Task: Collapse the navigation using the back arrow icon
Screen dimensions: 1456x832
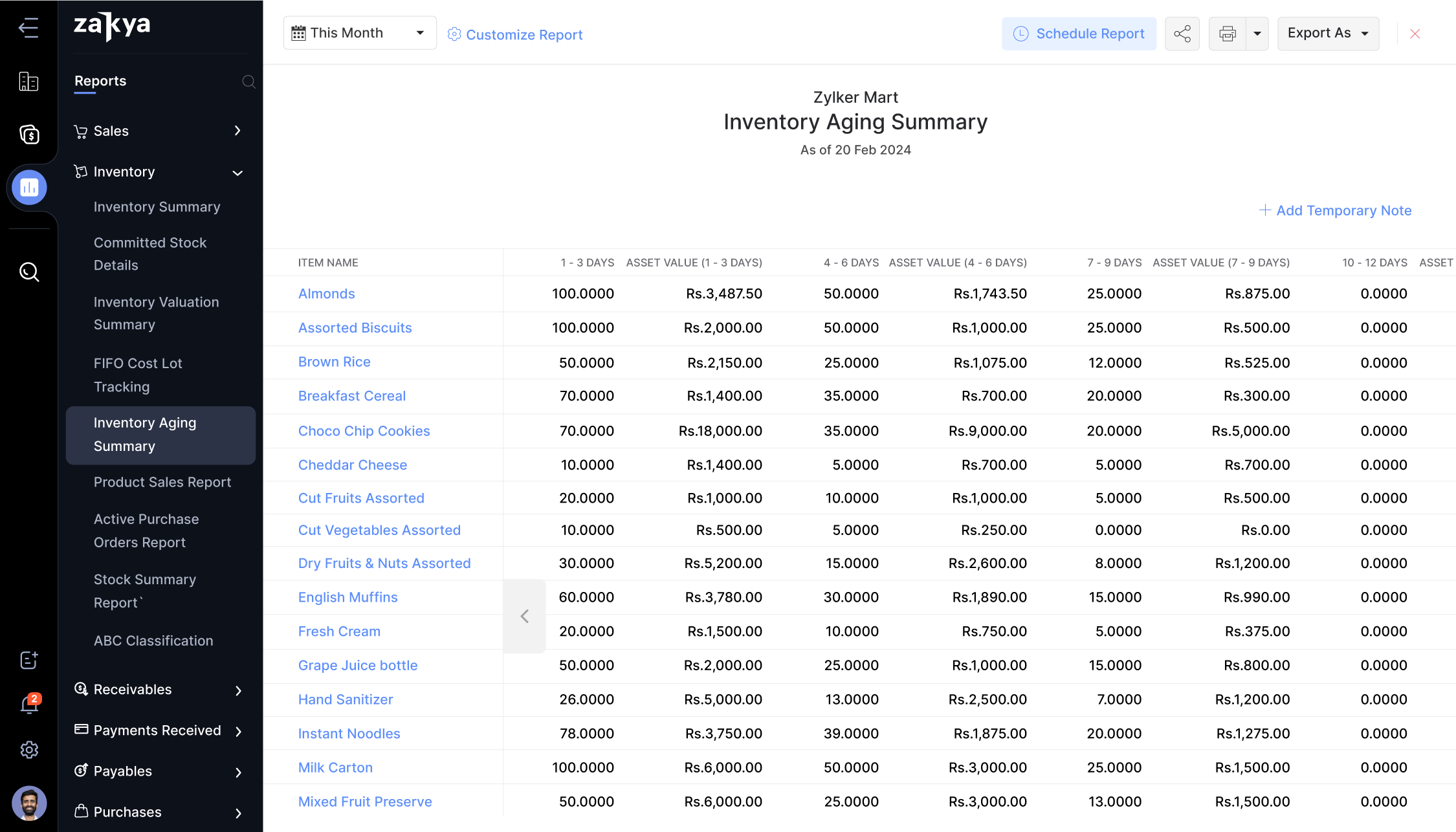Action: click(28, 28)
